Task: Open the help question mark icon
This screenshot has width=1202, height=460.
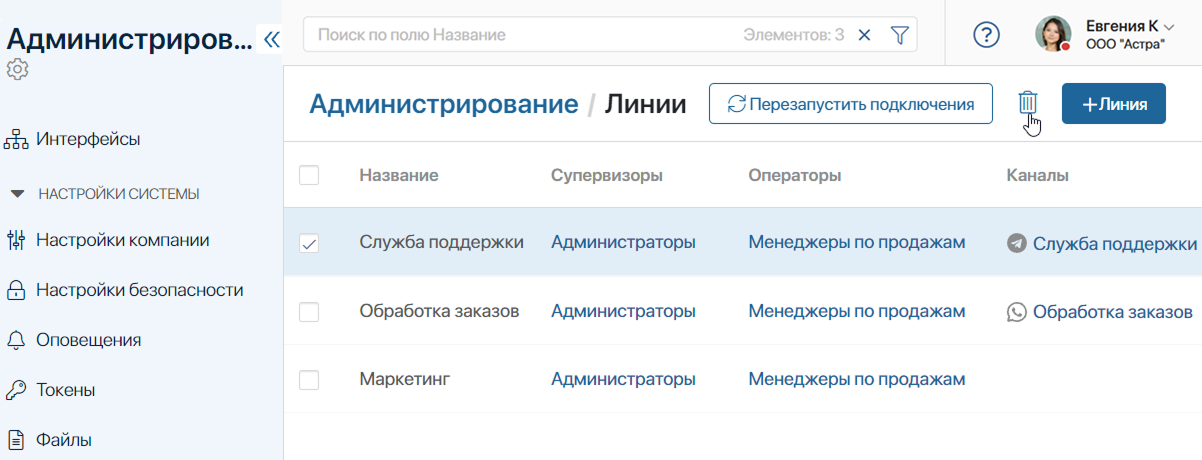Action: coord(987,35)
